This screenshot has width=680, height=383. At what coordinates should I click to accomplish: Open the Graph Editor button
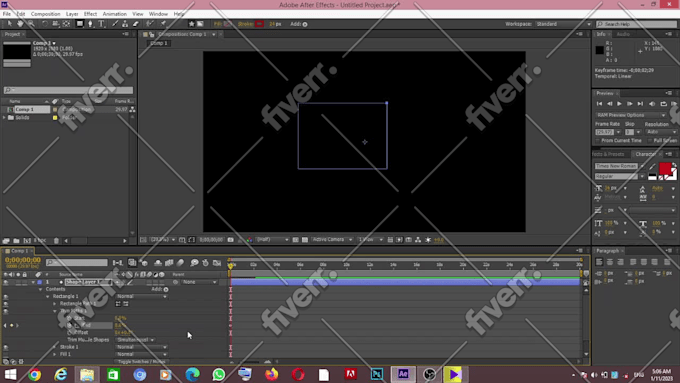217,262
